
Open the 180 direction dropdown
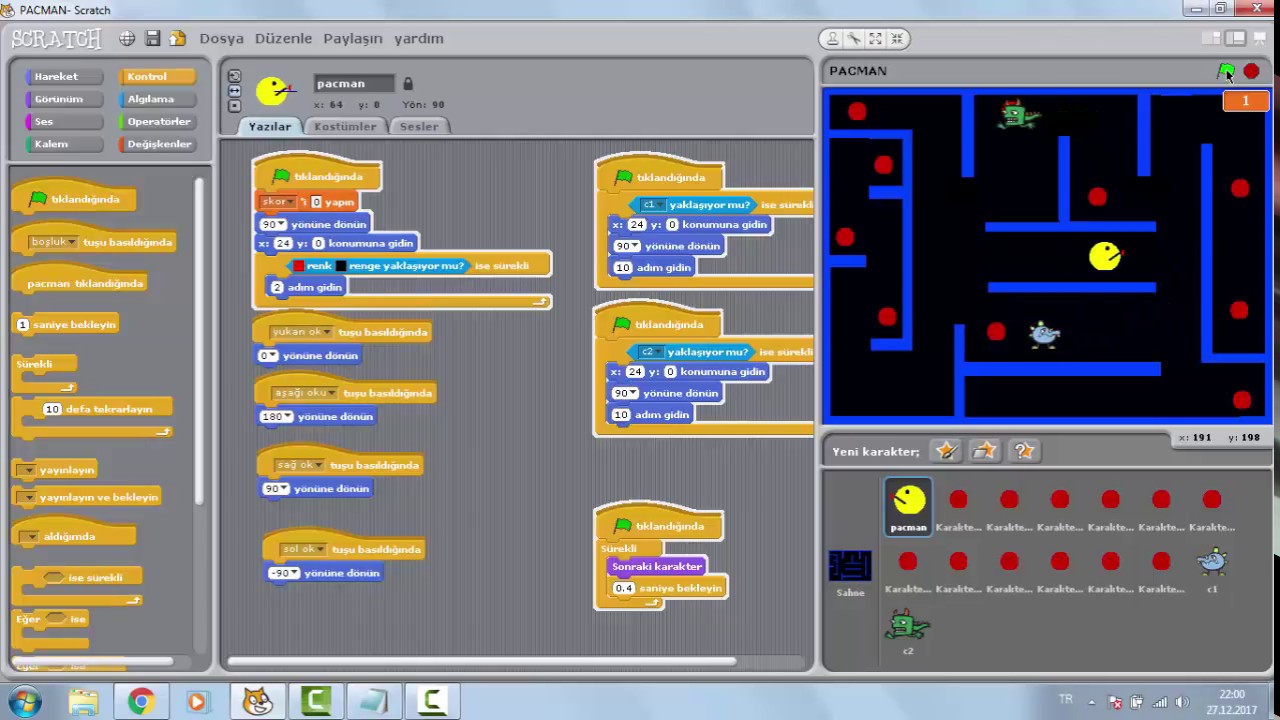pyautogui.click(x=276, y=417)
